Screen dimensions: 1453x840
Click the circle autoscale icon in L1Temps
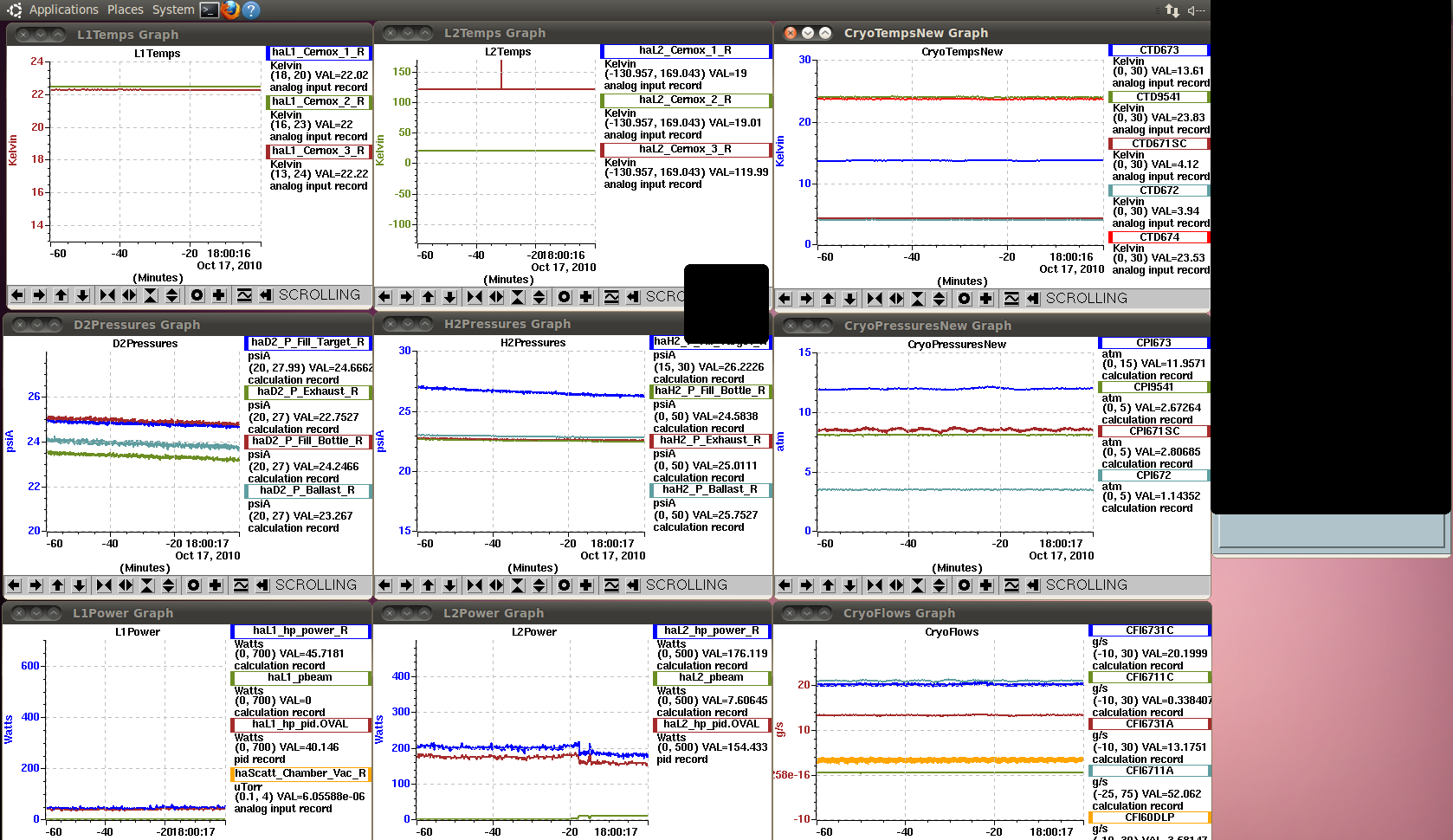click(197, 295)
